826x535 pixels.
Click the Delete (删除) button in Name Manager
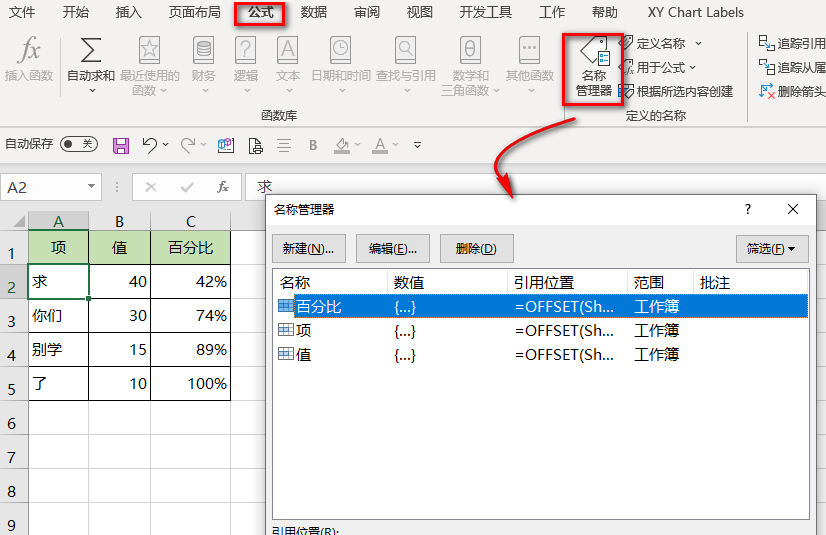476,249
